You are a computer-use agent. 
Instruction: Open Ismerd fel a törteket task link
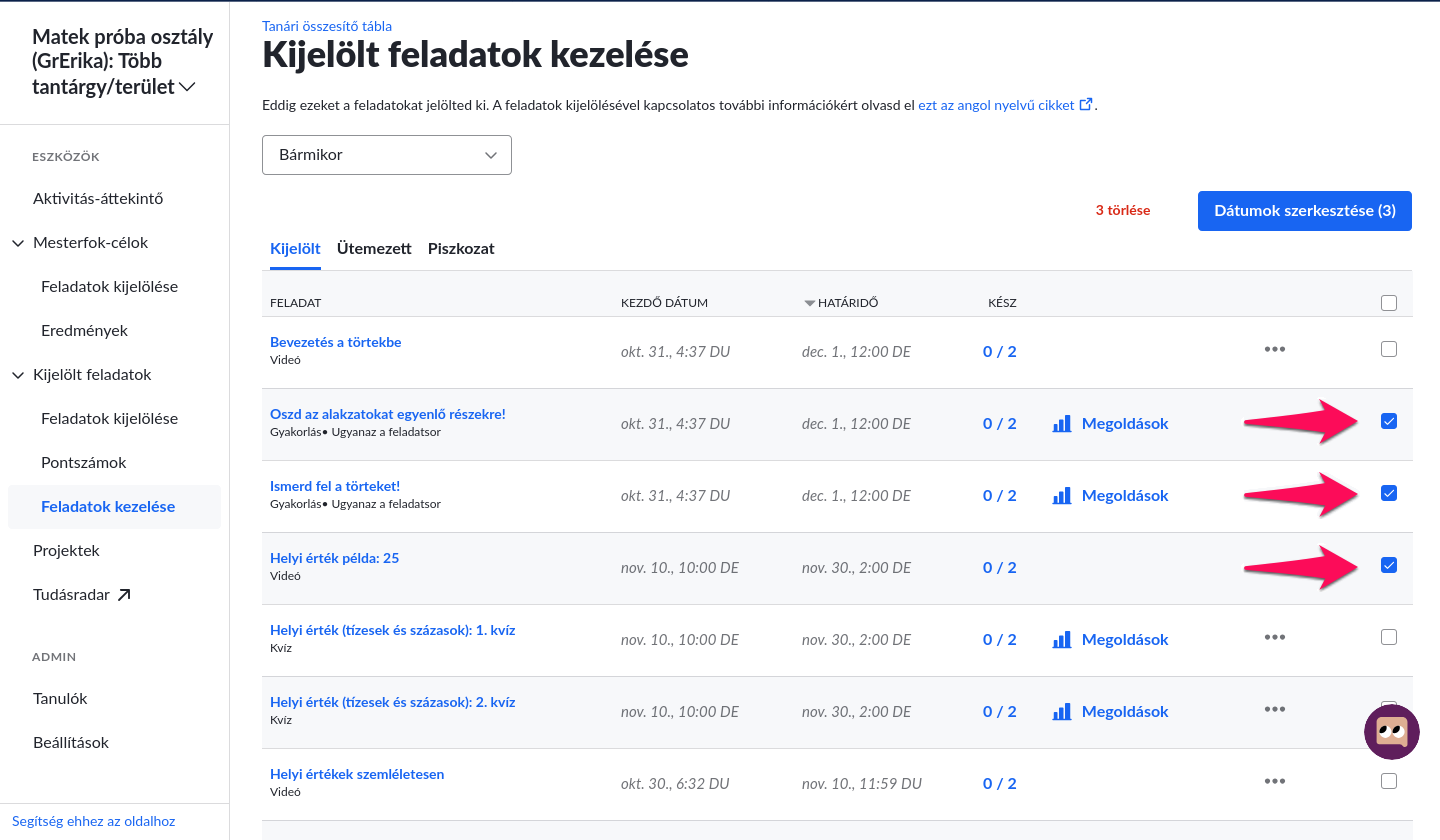click(335, 486)
